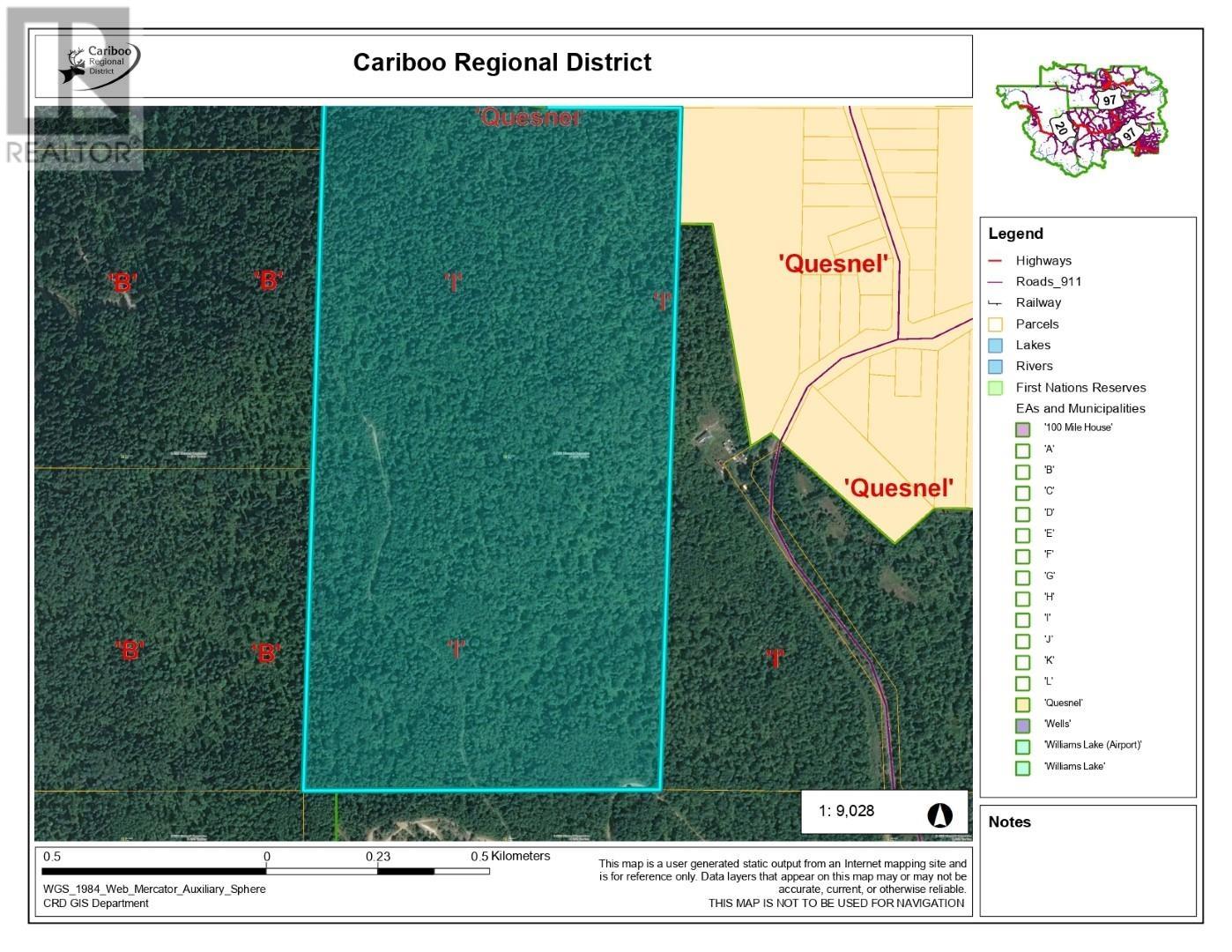Click the First Nations Reserves green swatch
The height and width of the screenshot is (952, 1232).
pyautogui.click(x=996, y=388)
